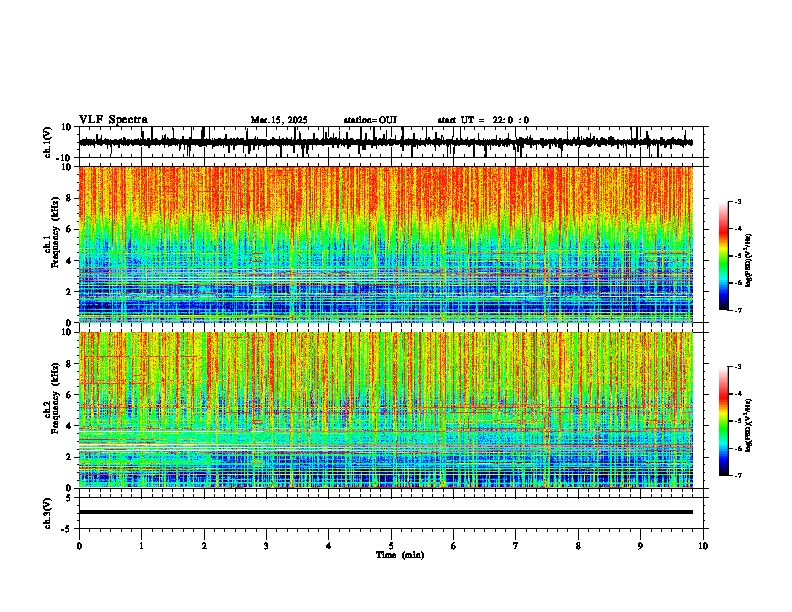Viewport: 792px width, 612px height.
Task: Click the 8 kHz tick label on ch.1 spectrogram
Action: [69, 198]
